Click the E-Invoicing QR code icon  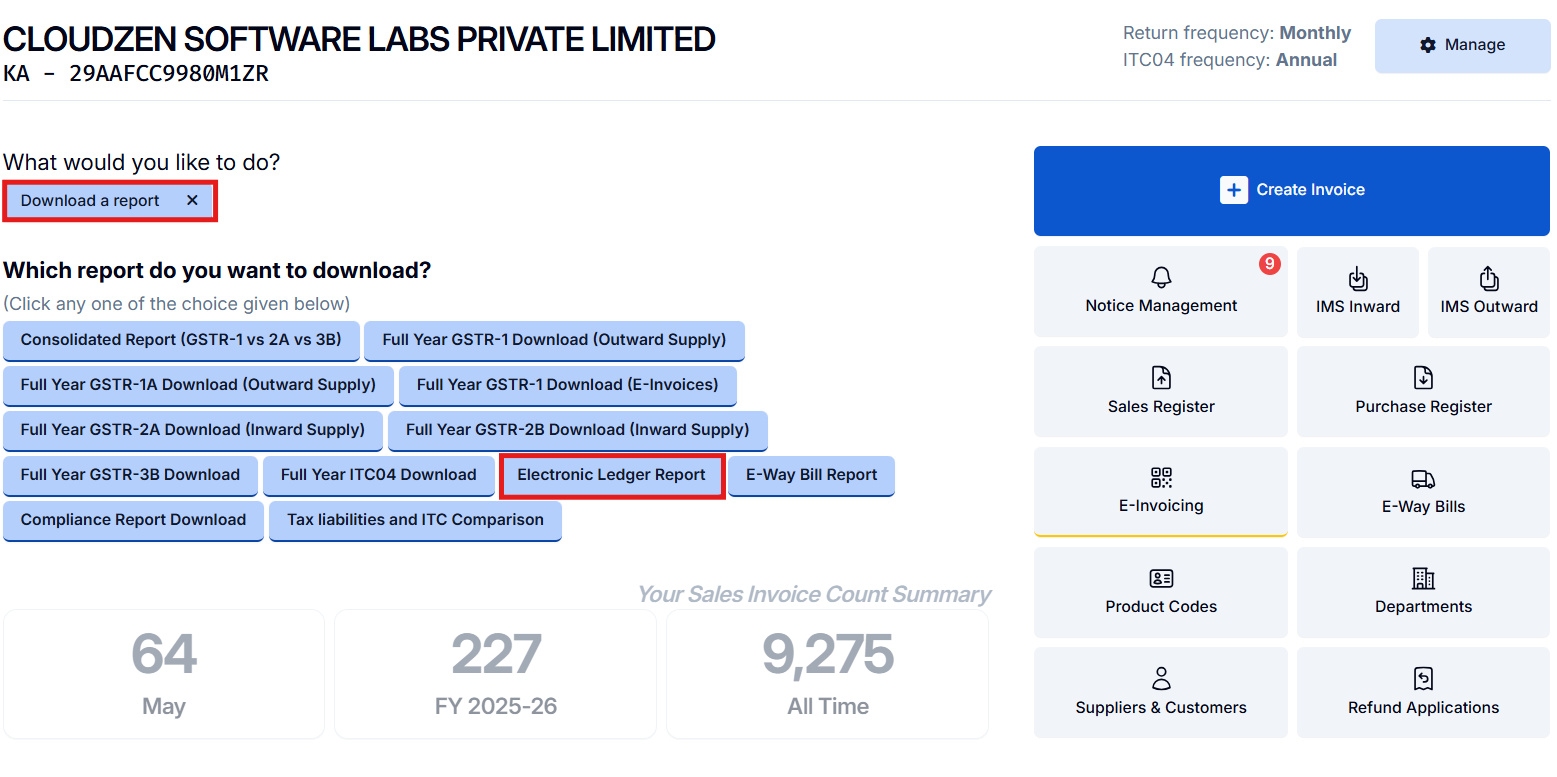[1161, 477]
